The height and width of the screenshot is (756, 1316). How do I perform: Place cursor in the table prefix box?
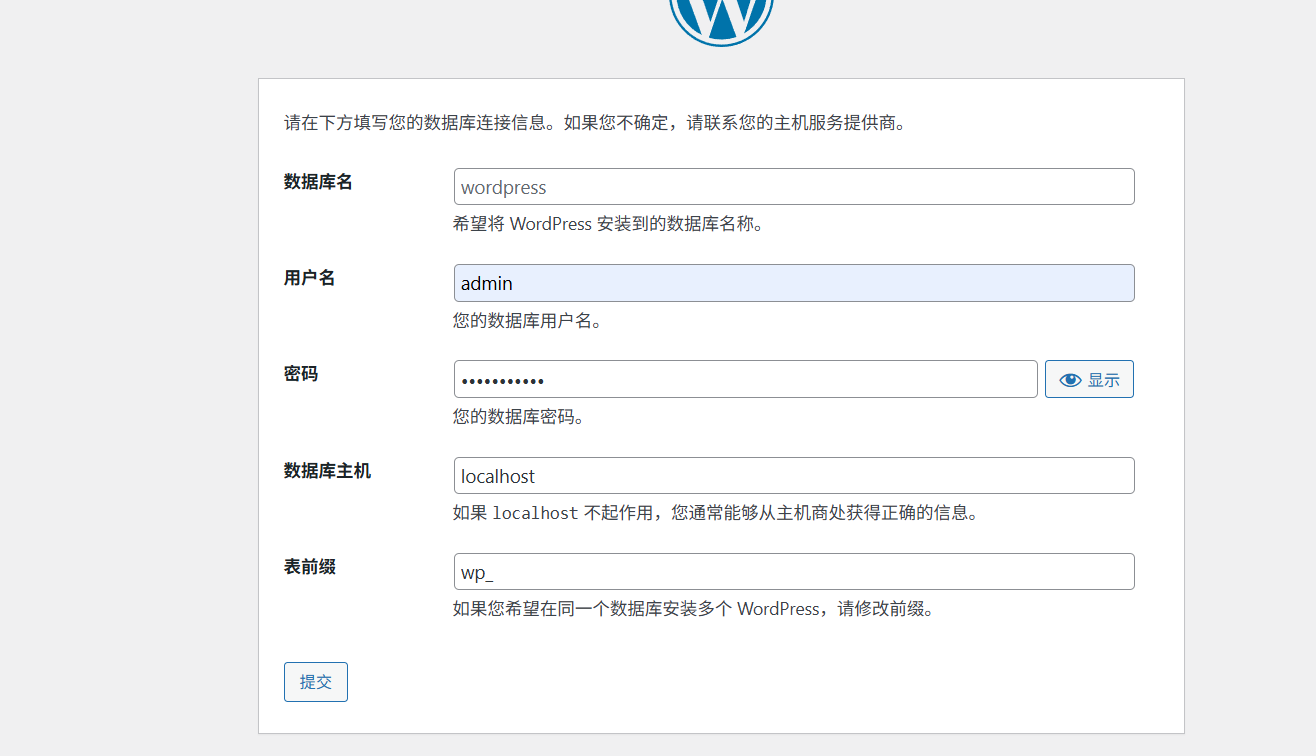coord(794,571)
